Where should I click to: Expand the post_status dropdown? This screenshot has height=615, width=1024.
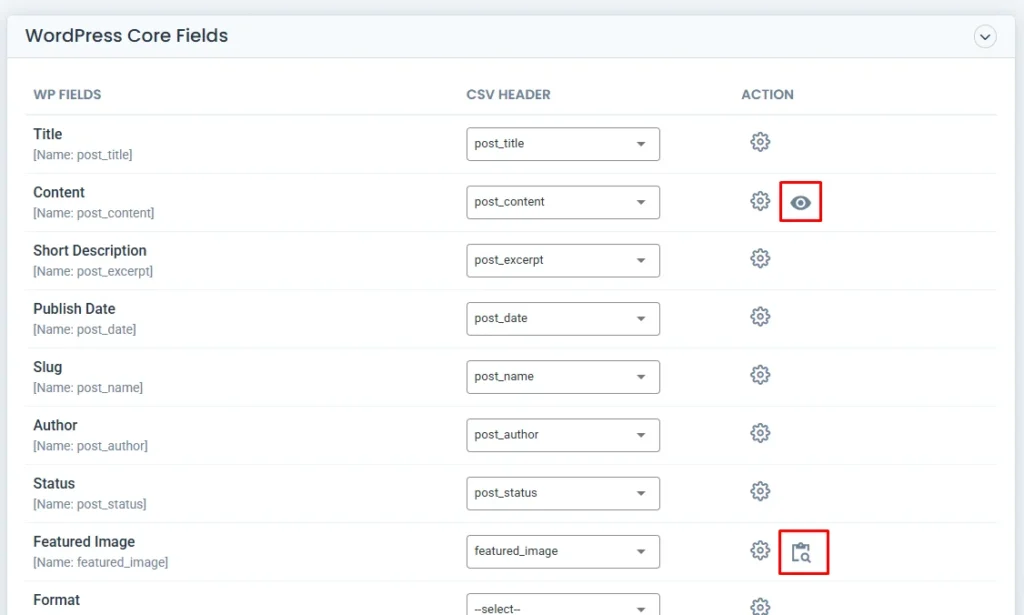(562, 493)
